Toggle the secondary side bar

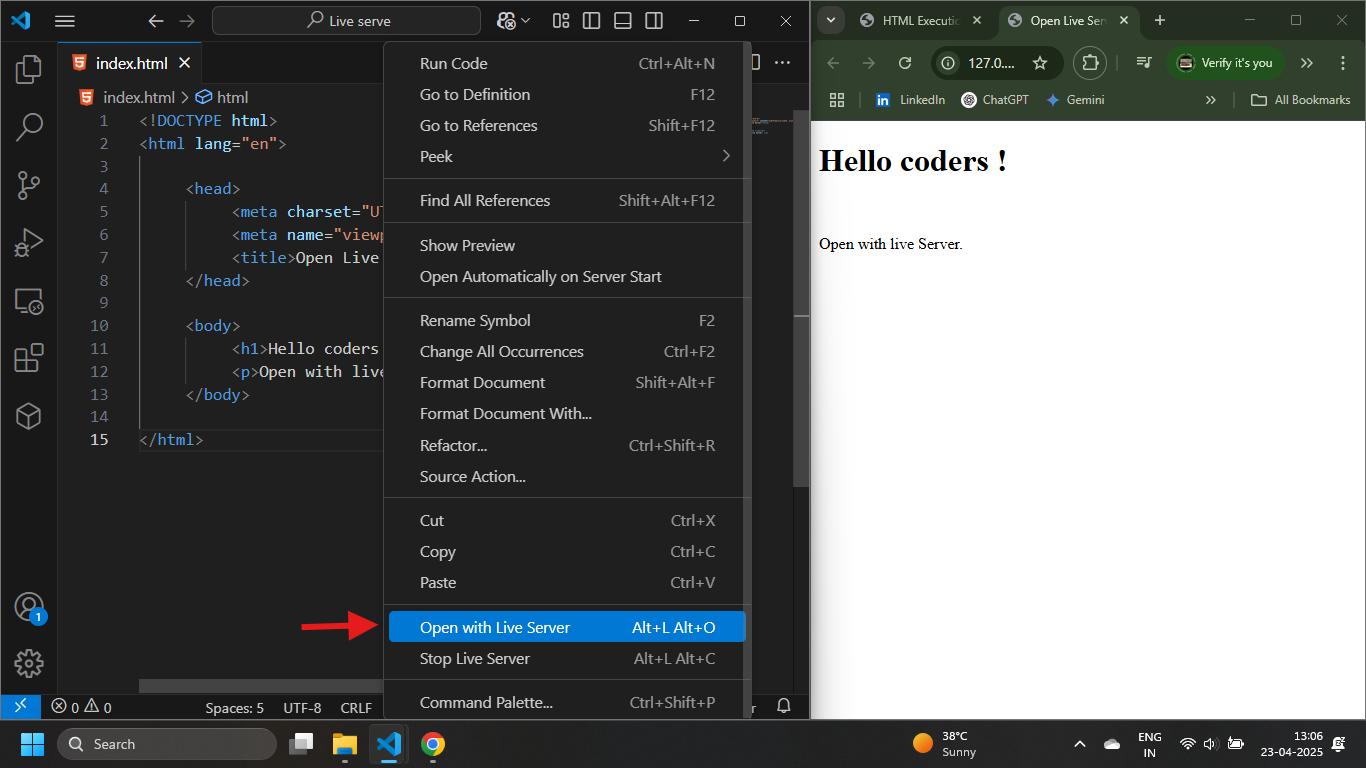click(x=653, y=20)
